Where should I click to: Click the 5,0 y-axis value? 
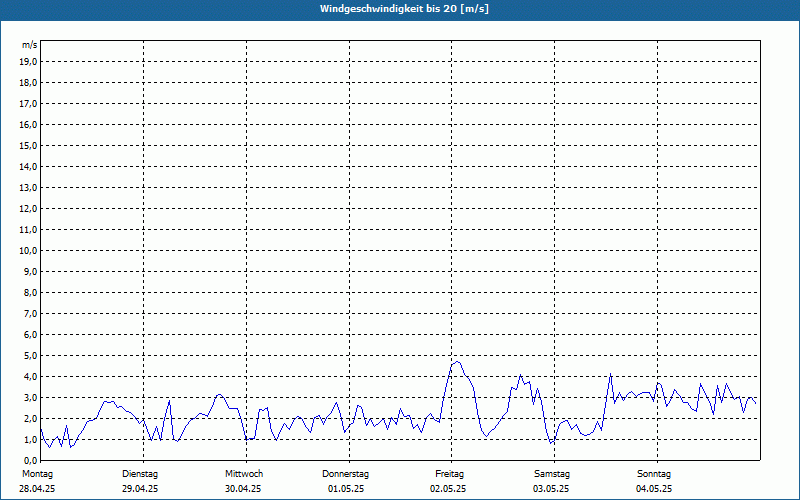click(x=30, y=356)
